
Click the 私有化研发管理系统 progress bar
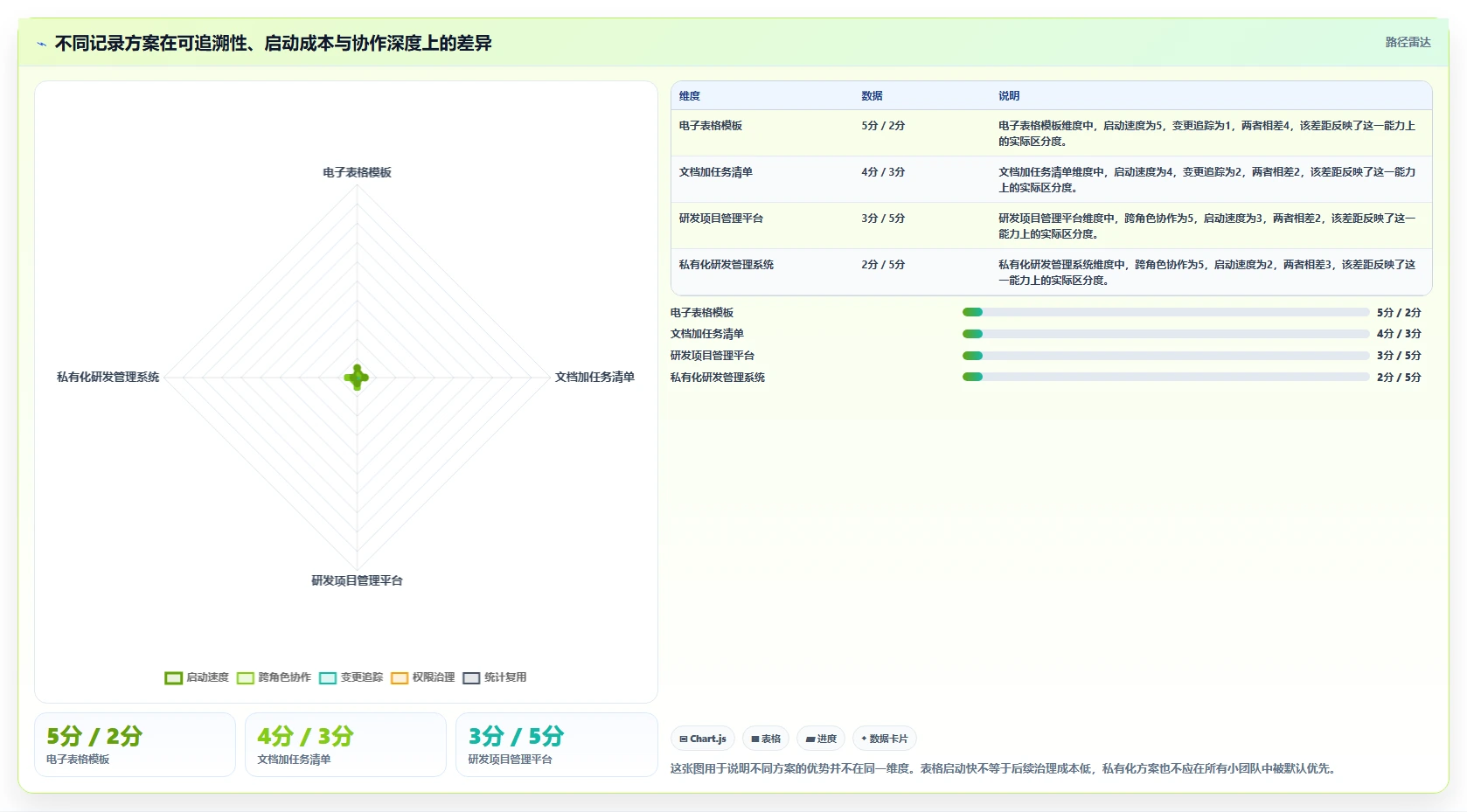(x=1165, y=377)
